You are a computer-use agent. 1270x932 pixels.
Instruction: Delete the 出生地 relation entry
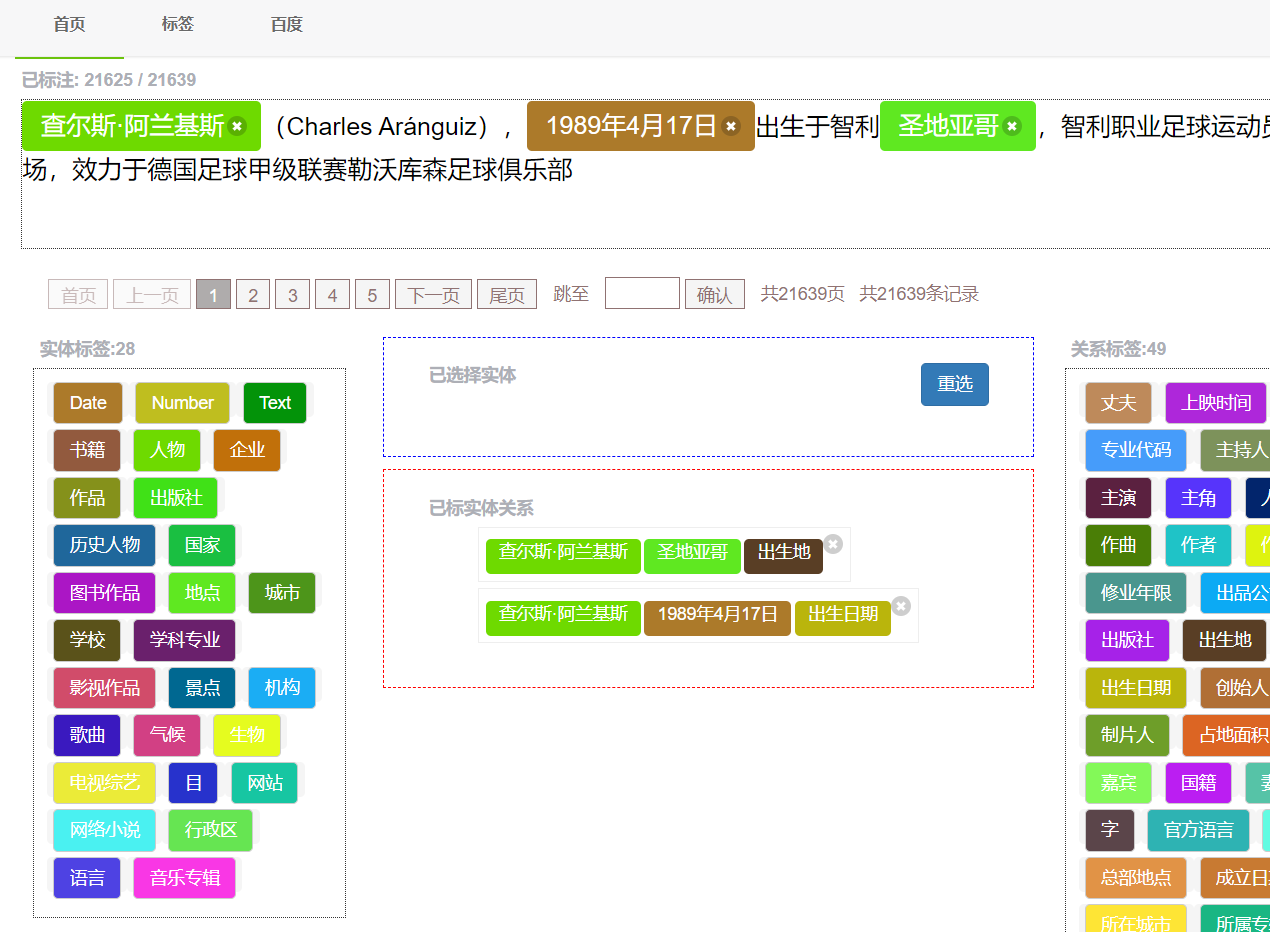click(833, 543)
